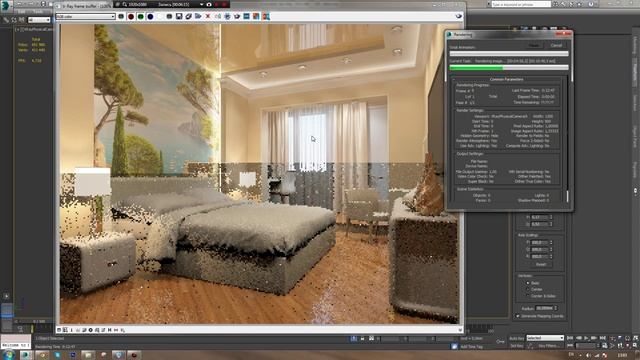The width and height of the screenshot is (640, 360).
Task: Click the volume icon in system tray
Action: click(x=588, y=355)
